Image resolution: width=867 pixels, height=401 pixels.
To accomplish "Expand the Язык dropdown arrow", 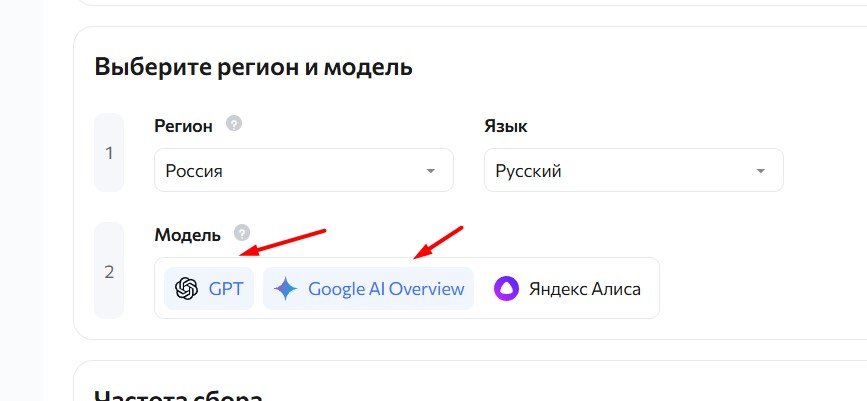I will [x=761, y=171].
